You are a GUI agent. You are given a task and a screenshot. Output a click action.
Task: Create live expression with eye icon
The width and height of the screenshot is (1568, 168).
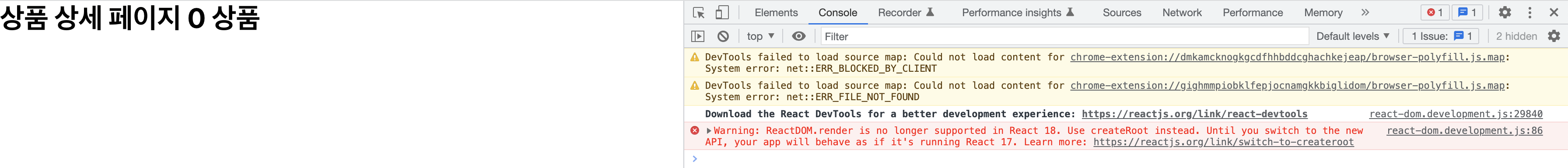point(798,36)
